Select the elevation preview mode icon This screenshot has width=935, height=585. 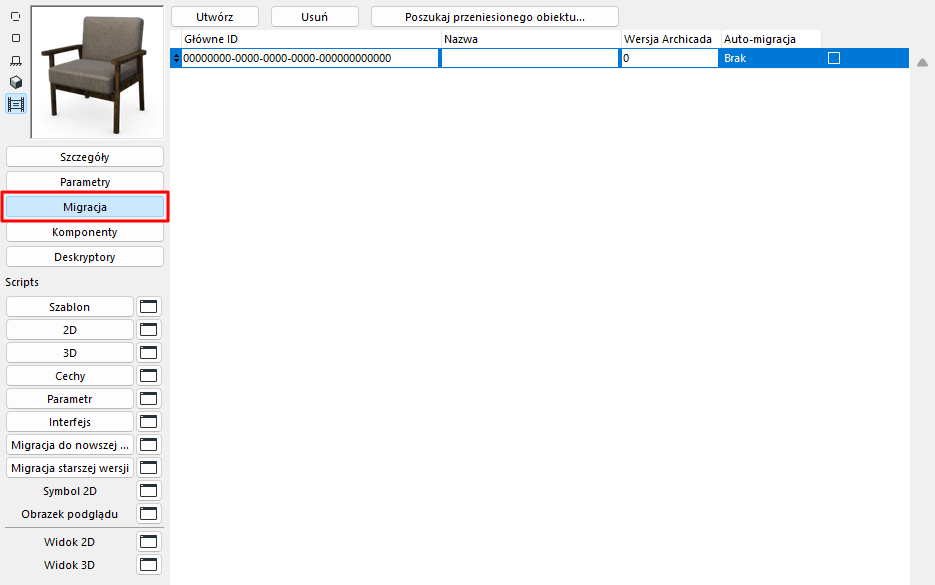coord(15,60)
